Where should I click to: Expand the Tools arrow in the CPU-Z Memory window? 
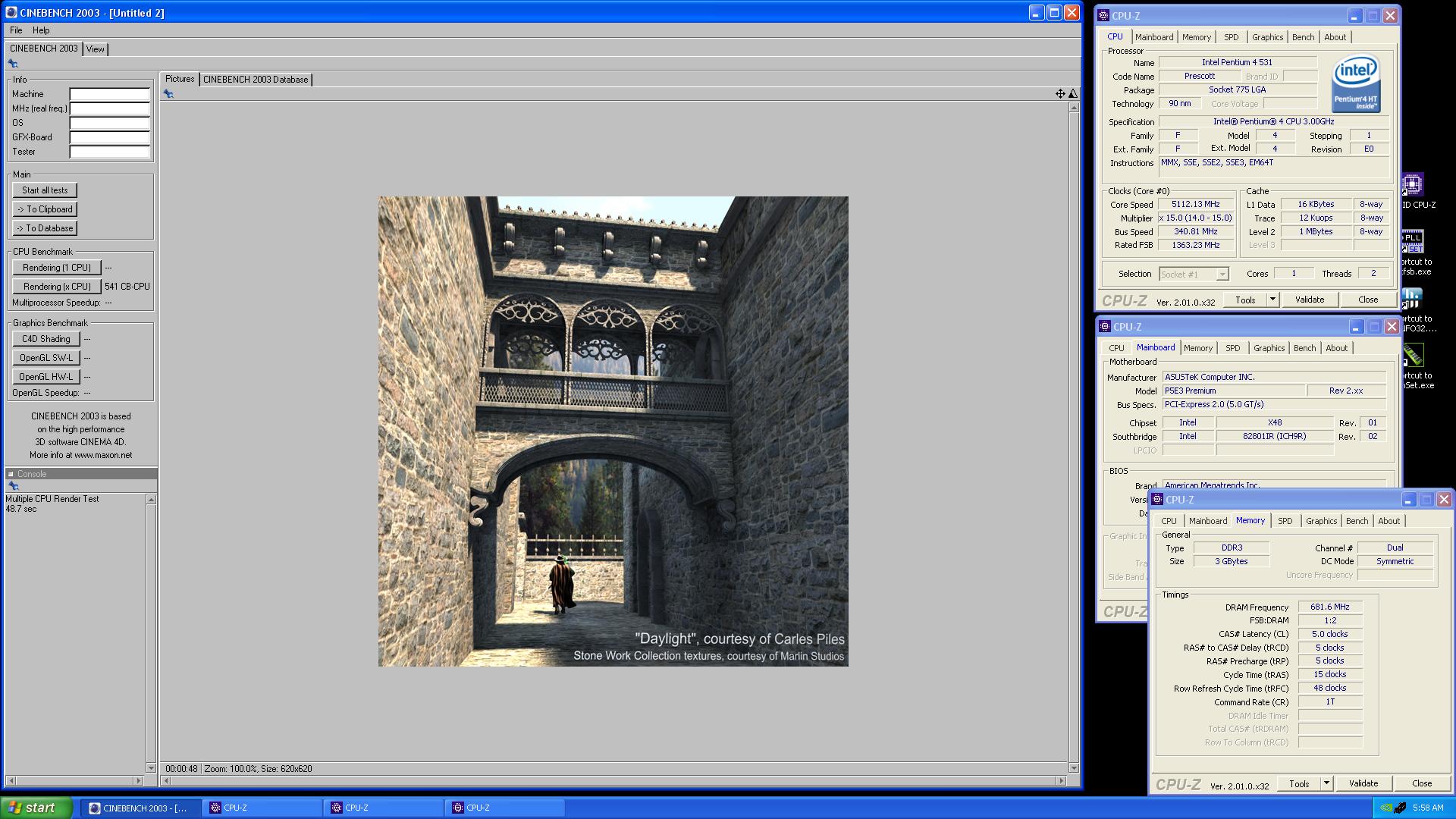[1327, 783]
